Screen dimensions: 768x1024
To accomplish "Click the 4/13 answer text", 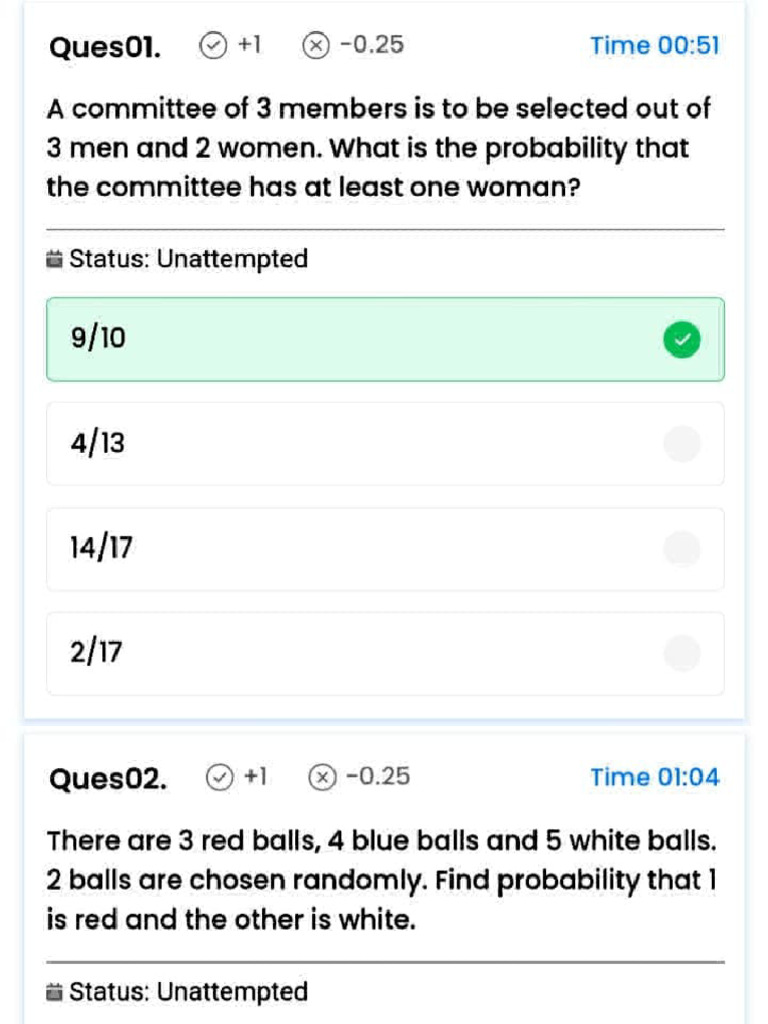I will pyautogui.click(x=98, y=444).
